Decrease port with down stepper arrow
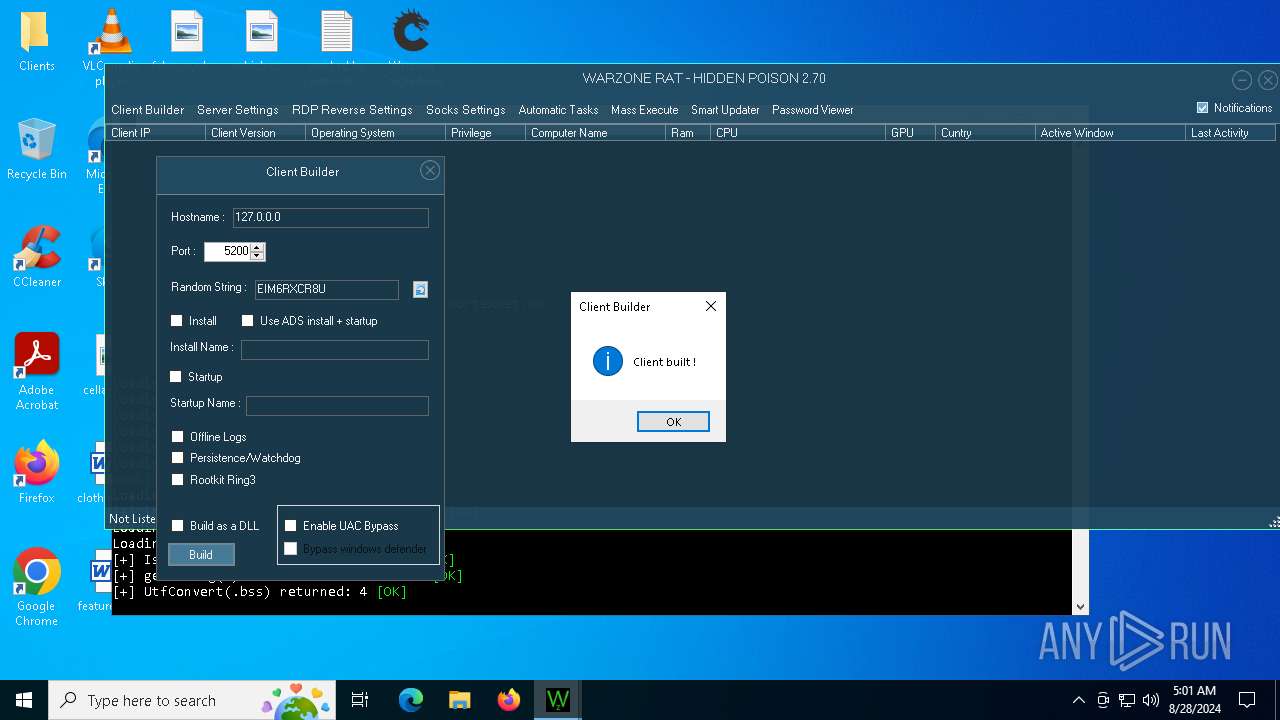1280x720 pixels. pyautogui.click(x=257, y=256)
